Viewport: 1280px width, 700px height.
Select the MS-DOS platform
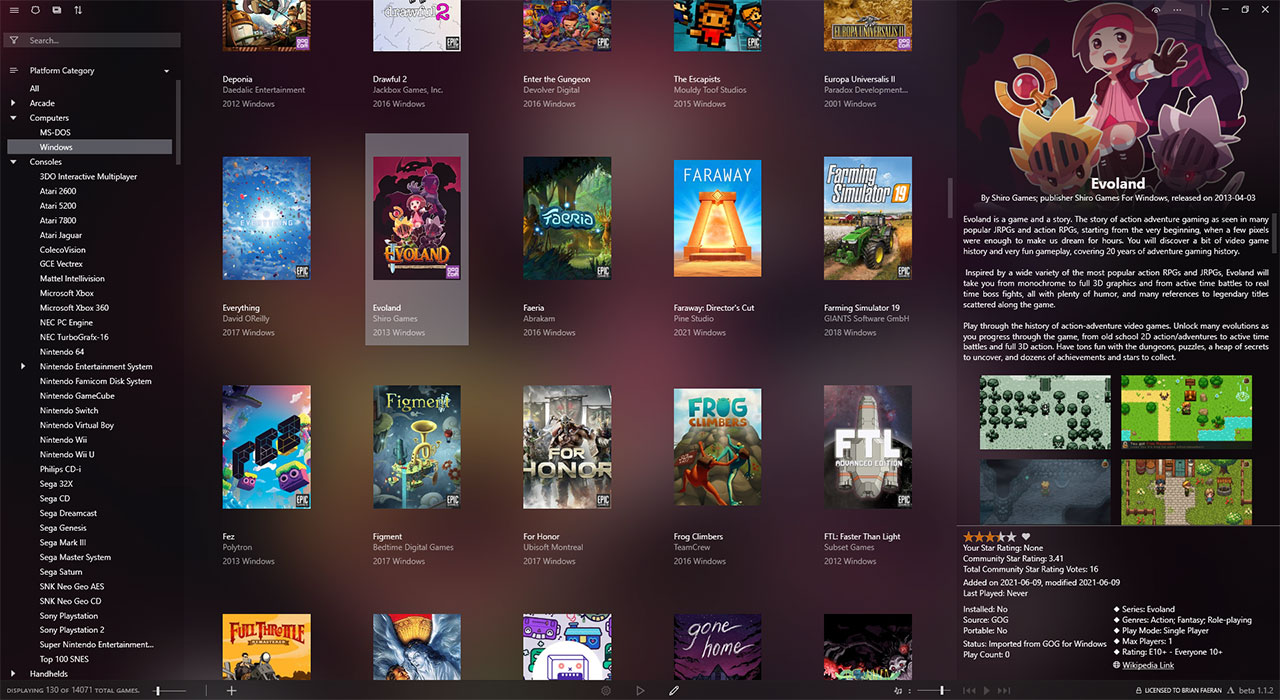click(55, 132)
